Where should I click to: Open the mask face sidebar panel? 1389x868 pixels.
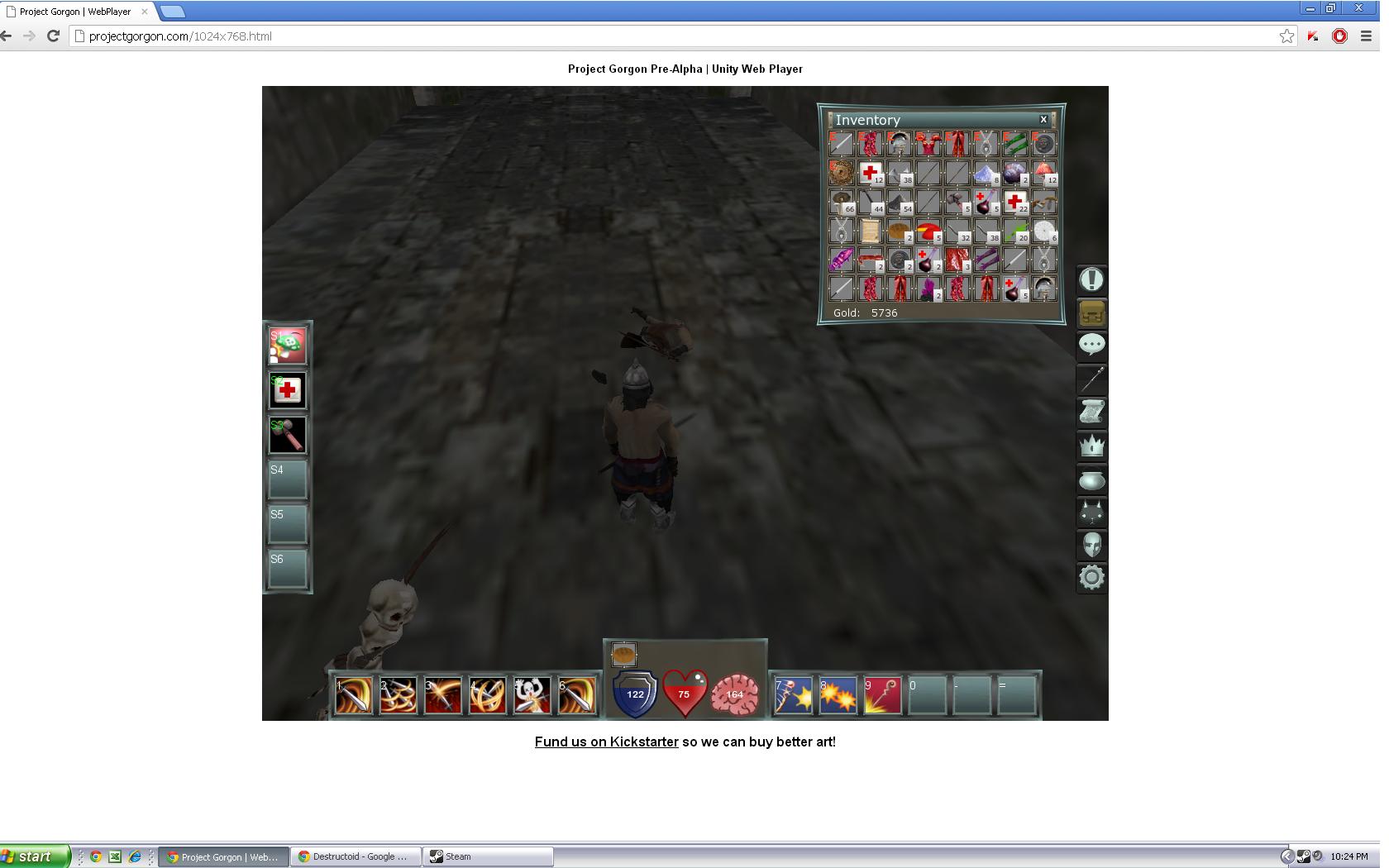pos(1091,545)
